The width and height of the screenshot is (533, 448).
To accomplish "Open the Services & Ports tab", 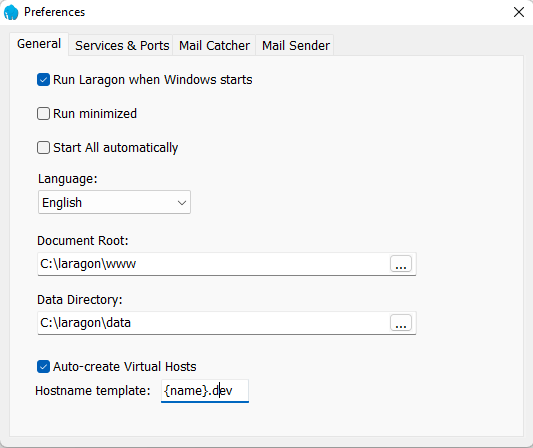I will pyautogui.click(x=122, y=45).
